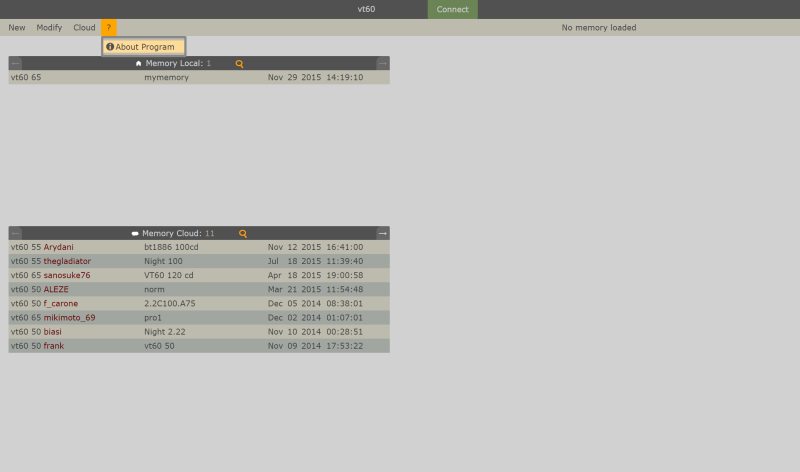Open user biasi link
This screenshot has height=472, width=800.
[x=53, y=332]
